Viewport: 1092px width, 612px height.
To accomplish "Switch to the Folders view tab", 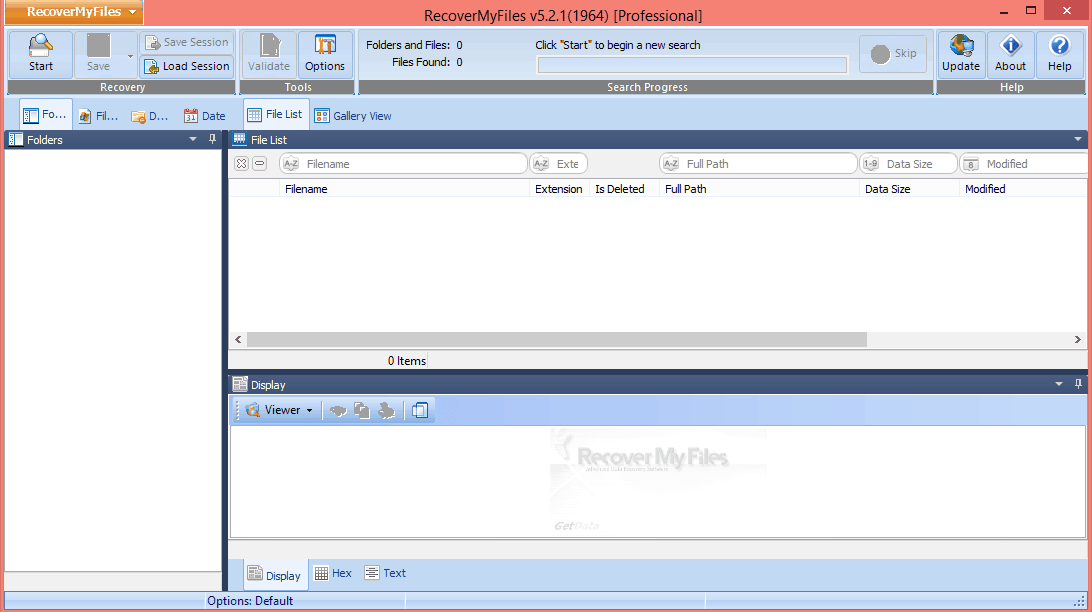I will 45,115.
